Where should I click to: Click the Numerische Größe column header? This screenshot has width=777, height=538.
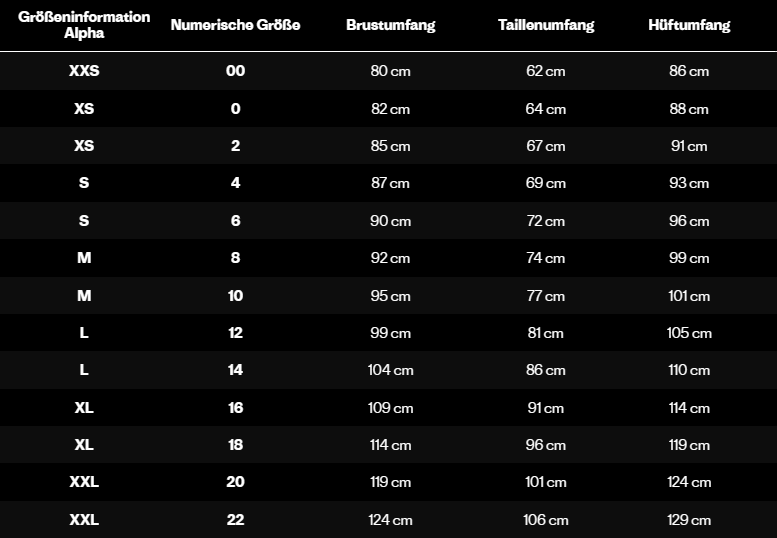click(235, 25)
